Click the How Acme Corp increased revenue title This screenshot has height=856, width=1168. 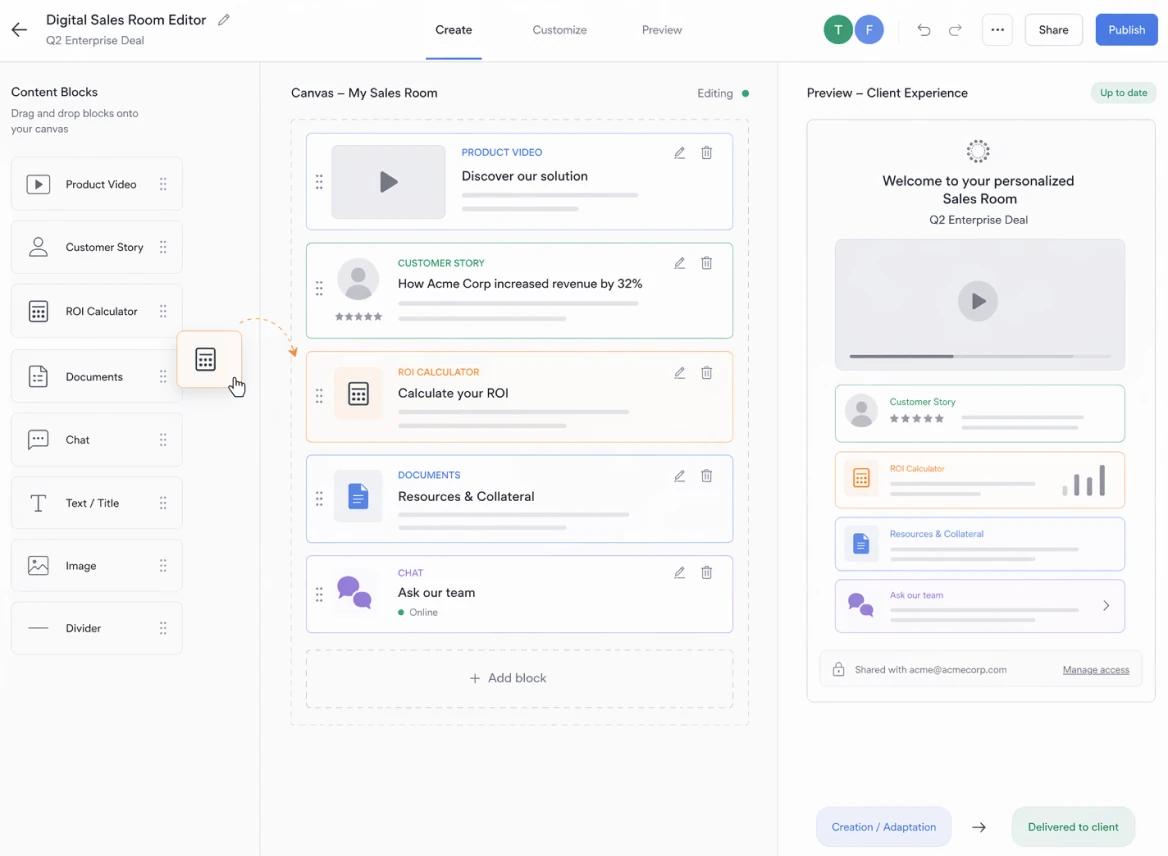[x=519, y=283]
